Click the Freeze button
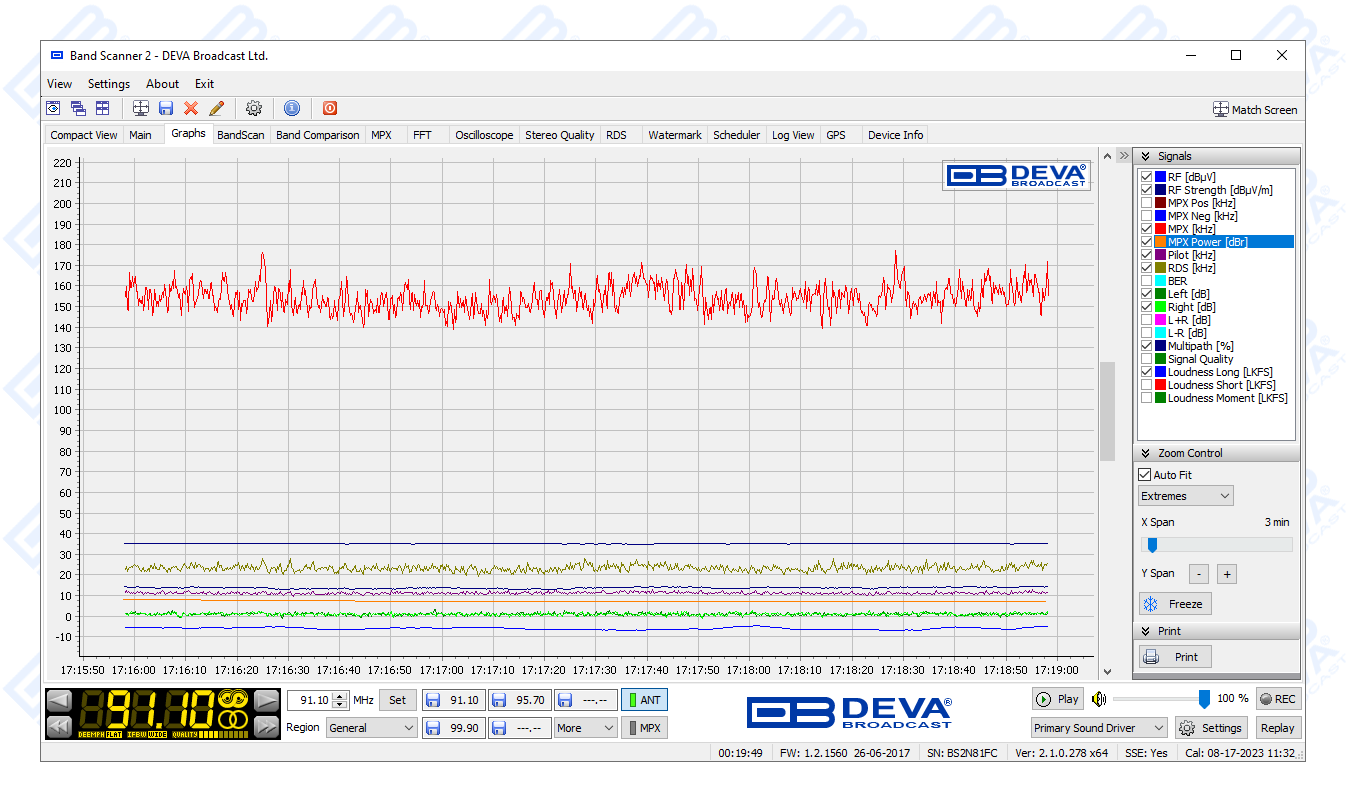 [1175, 604]
